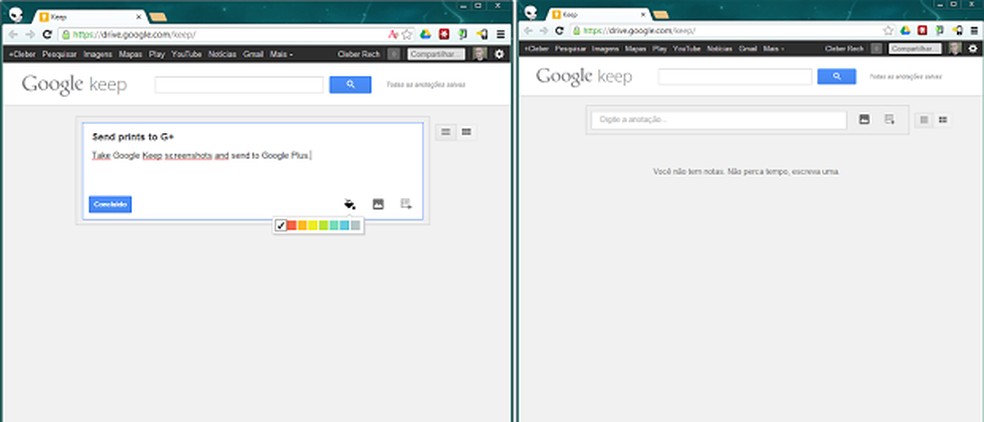
Task: Switch to grid view in left Keep window
Action: pos(466,132)
